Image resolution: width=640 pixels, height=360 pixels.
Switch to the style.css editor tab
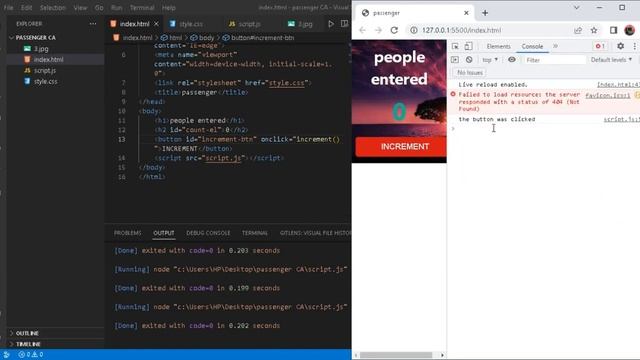click(x=191, y=24)
